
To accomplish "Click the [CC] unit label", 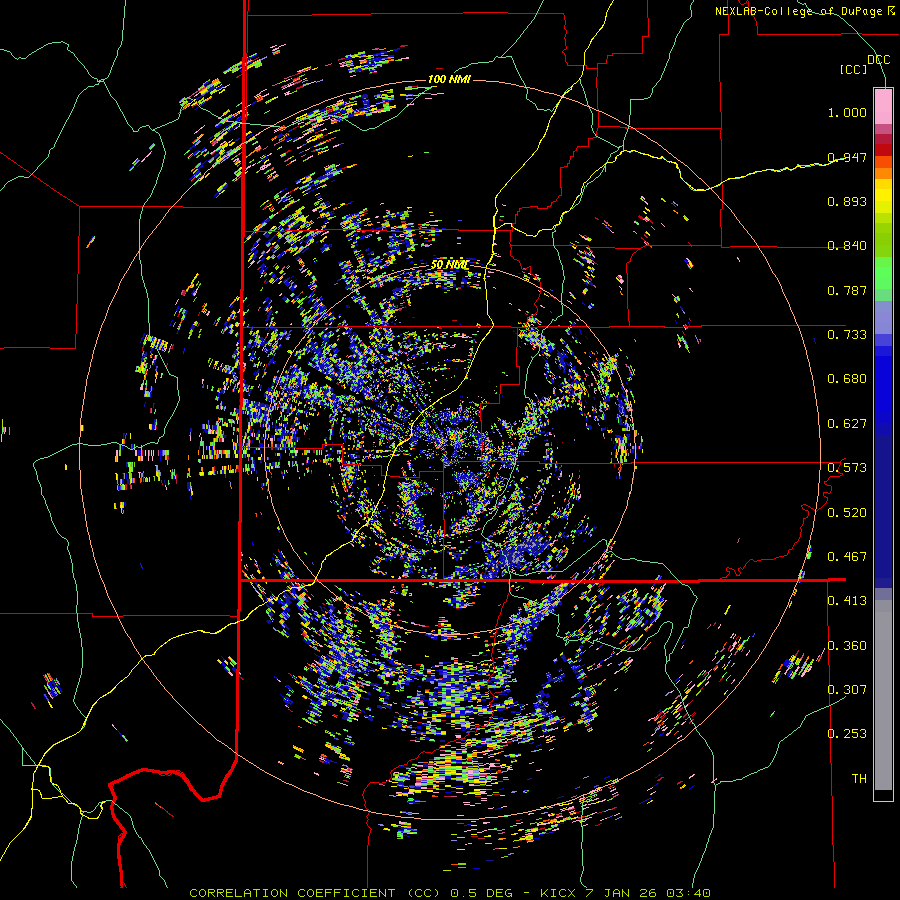I will (x=854, y=69).
